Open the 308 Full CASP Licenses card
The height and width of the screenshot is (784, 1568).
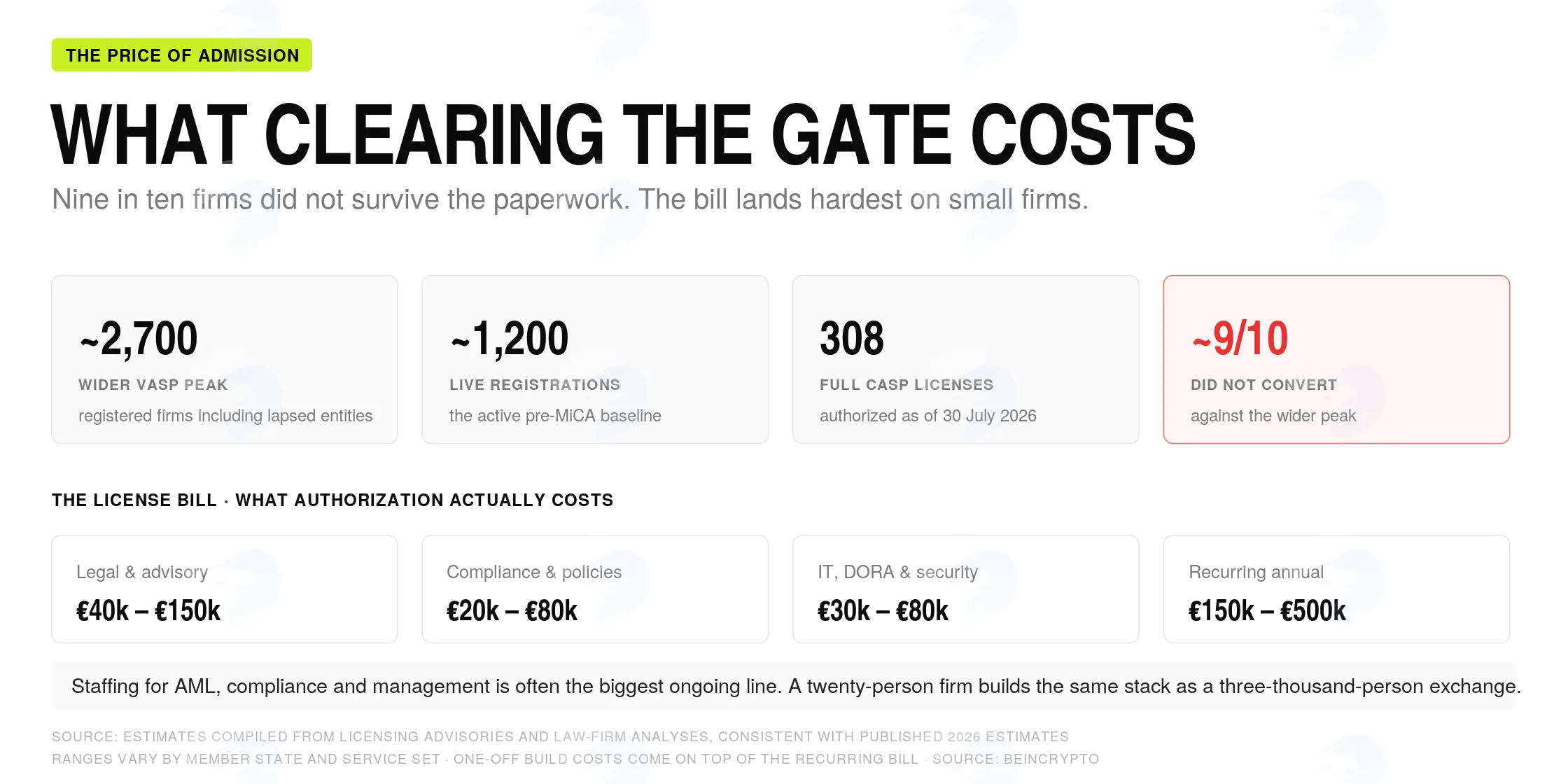tap(966, 359)
